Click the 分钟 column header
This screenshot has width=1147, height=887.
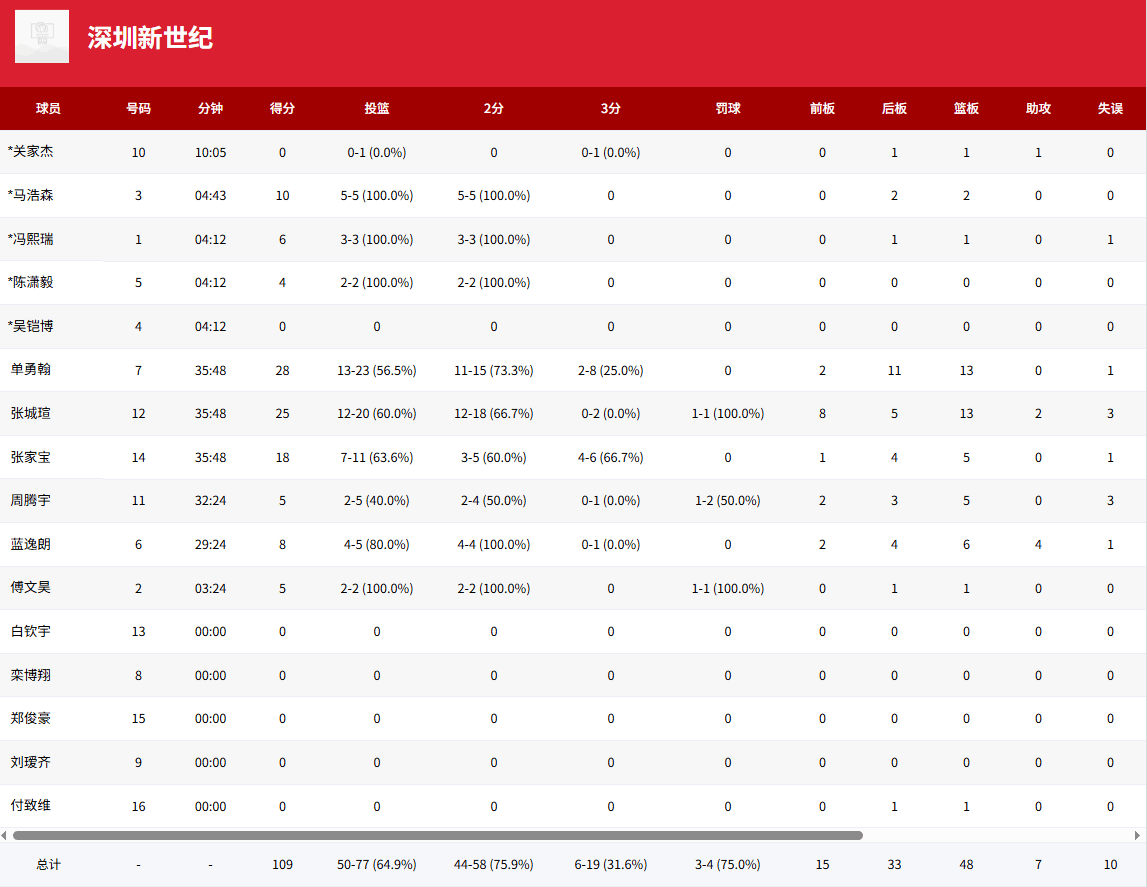pyautogui.click(x=210, y=108)
